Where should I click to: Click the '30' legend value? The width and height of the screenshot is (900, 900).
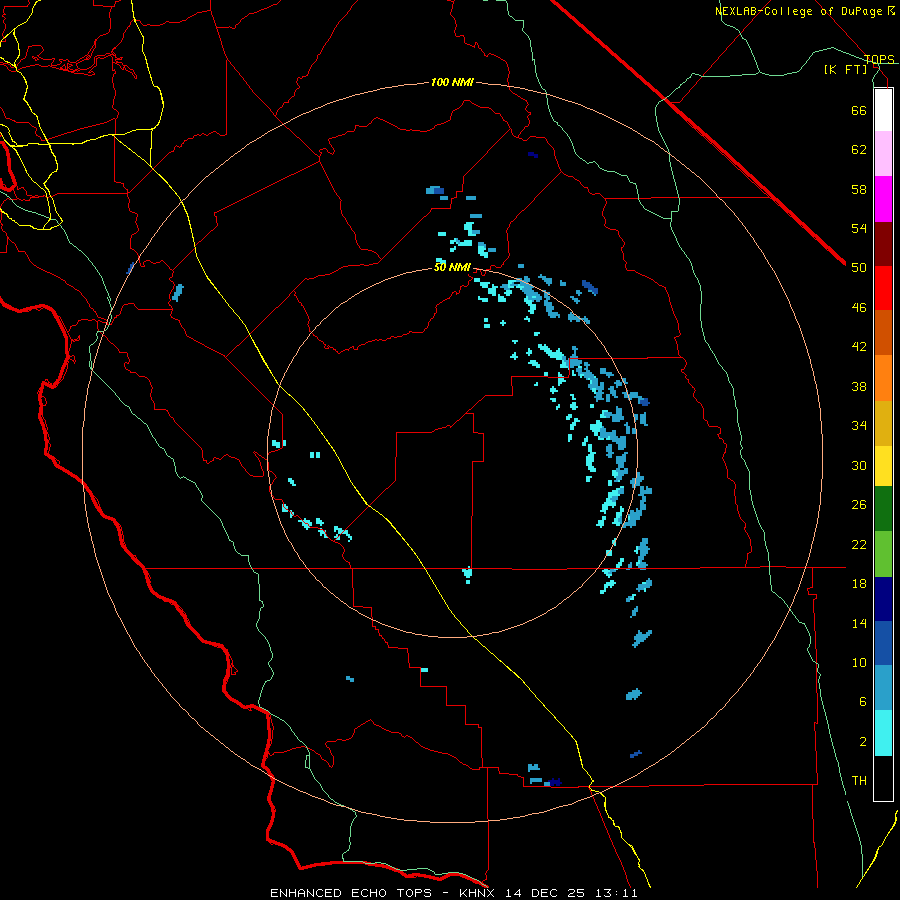coord(859,465)
